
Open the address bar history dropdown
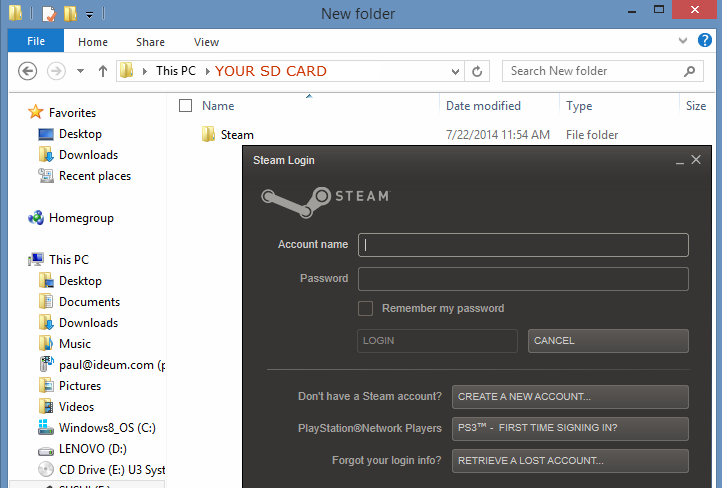(455, 71)
